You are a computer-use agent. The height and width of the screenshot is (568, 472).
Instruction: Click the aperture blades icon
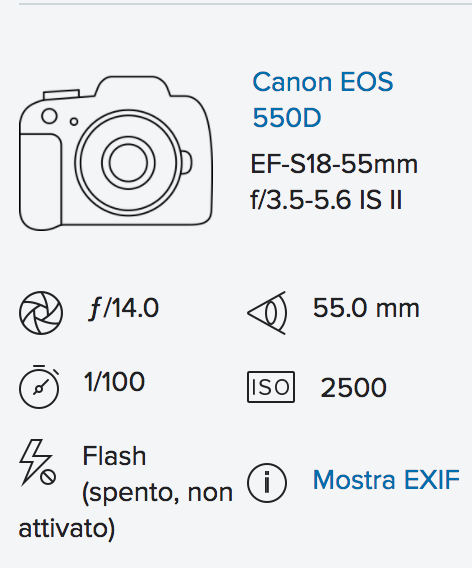tap(41, 313)
